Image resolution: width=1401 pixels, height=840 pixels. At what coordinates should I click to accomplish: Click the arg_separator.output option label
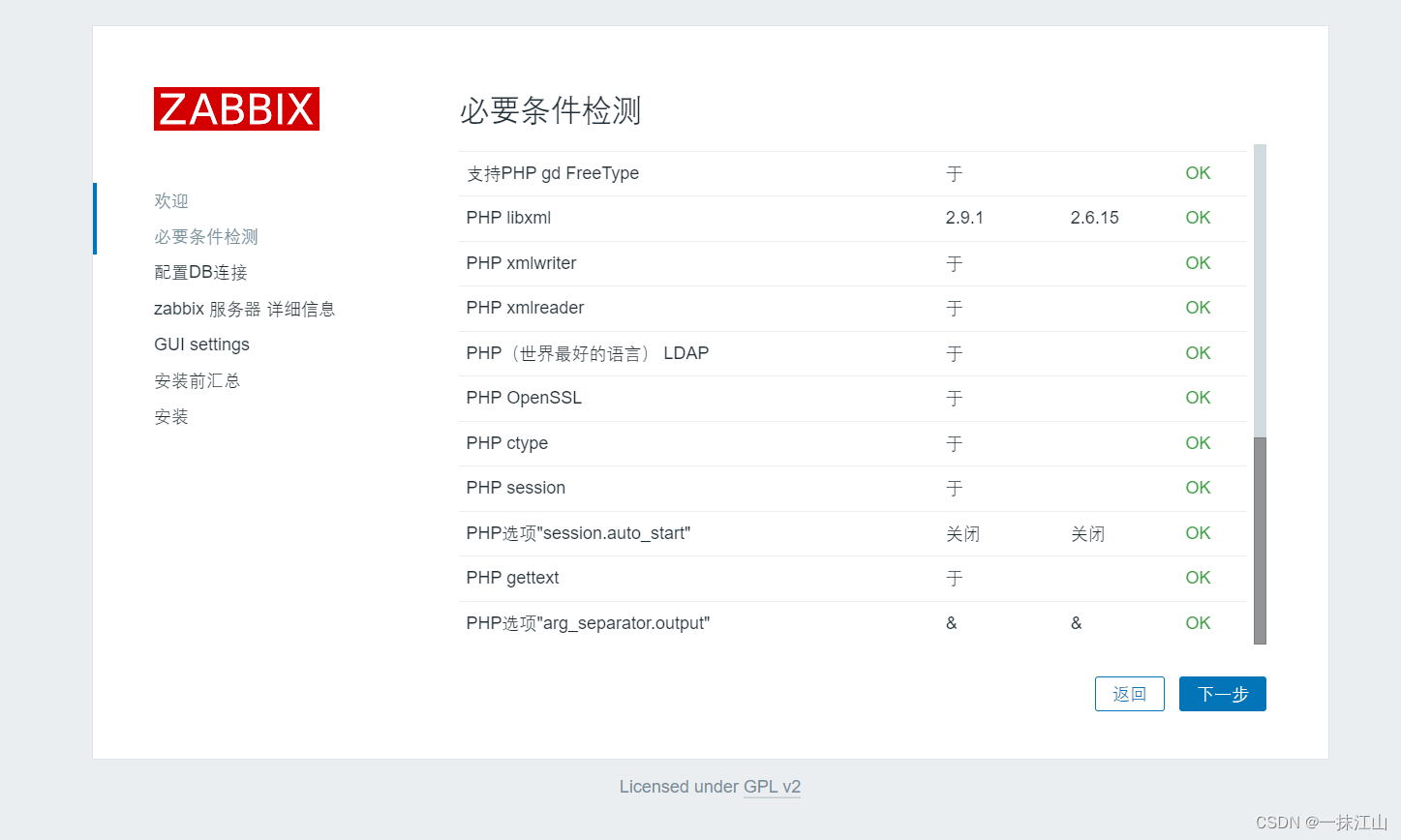click(x=588, y=623)
